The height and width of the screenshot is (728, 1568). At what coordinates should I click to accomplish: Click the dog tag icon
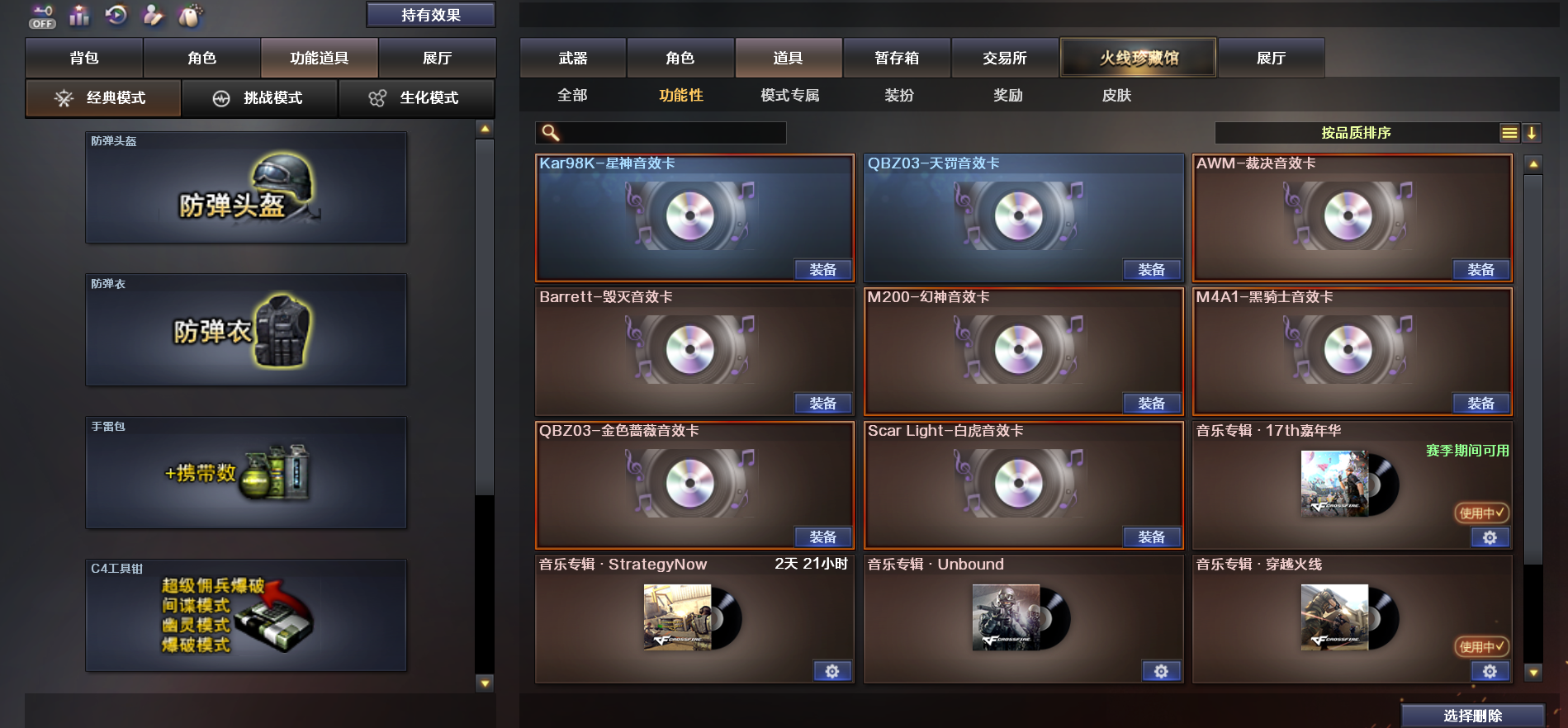click(x=191, y=15)
